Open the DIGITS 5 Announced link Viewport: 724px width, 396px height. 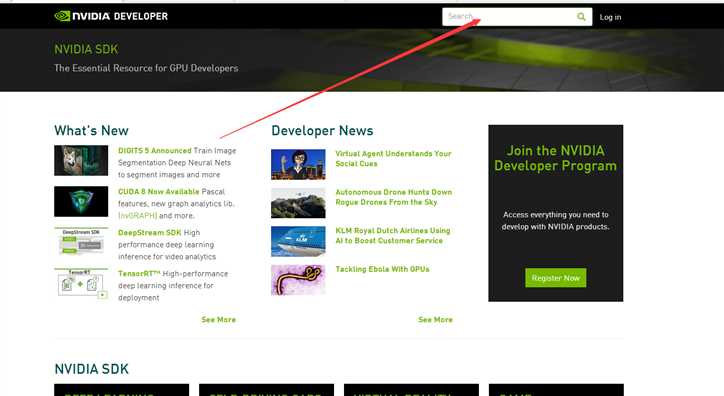pos(155,150)
